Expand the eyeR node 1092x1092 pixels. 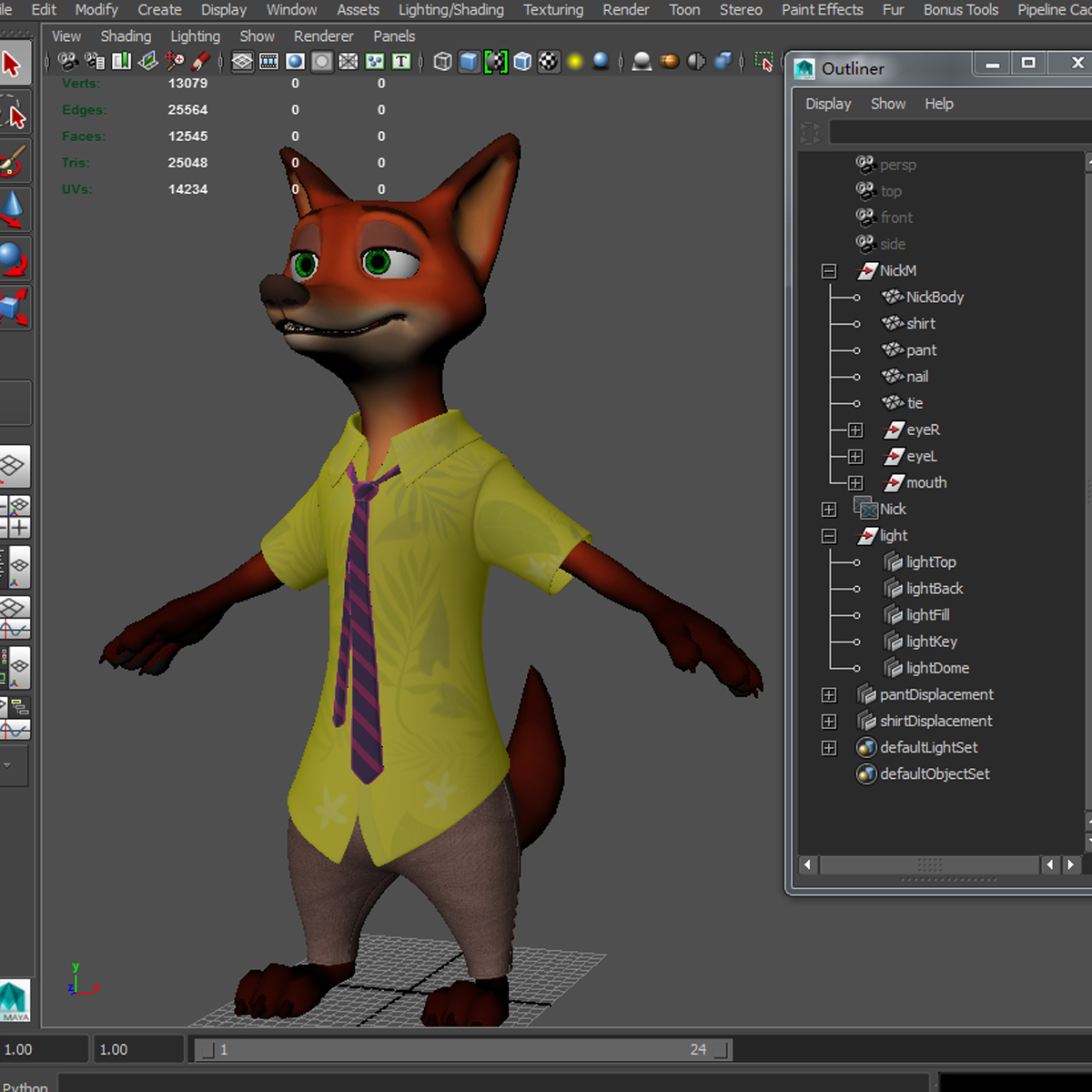(855, 430)
